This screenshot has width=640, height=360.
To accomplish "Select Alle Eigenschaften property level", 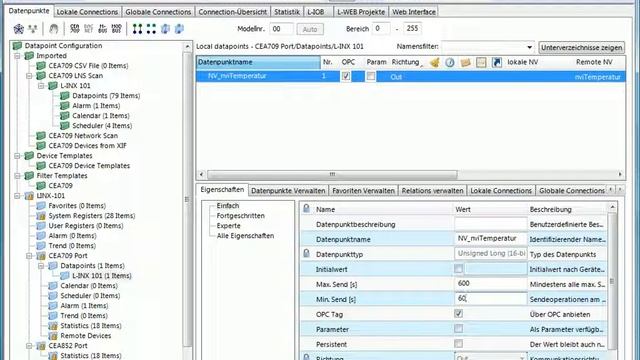I will coord(245,236).
